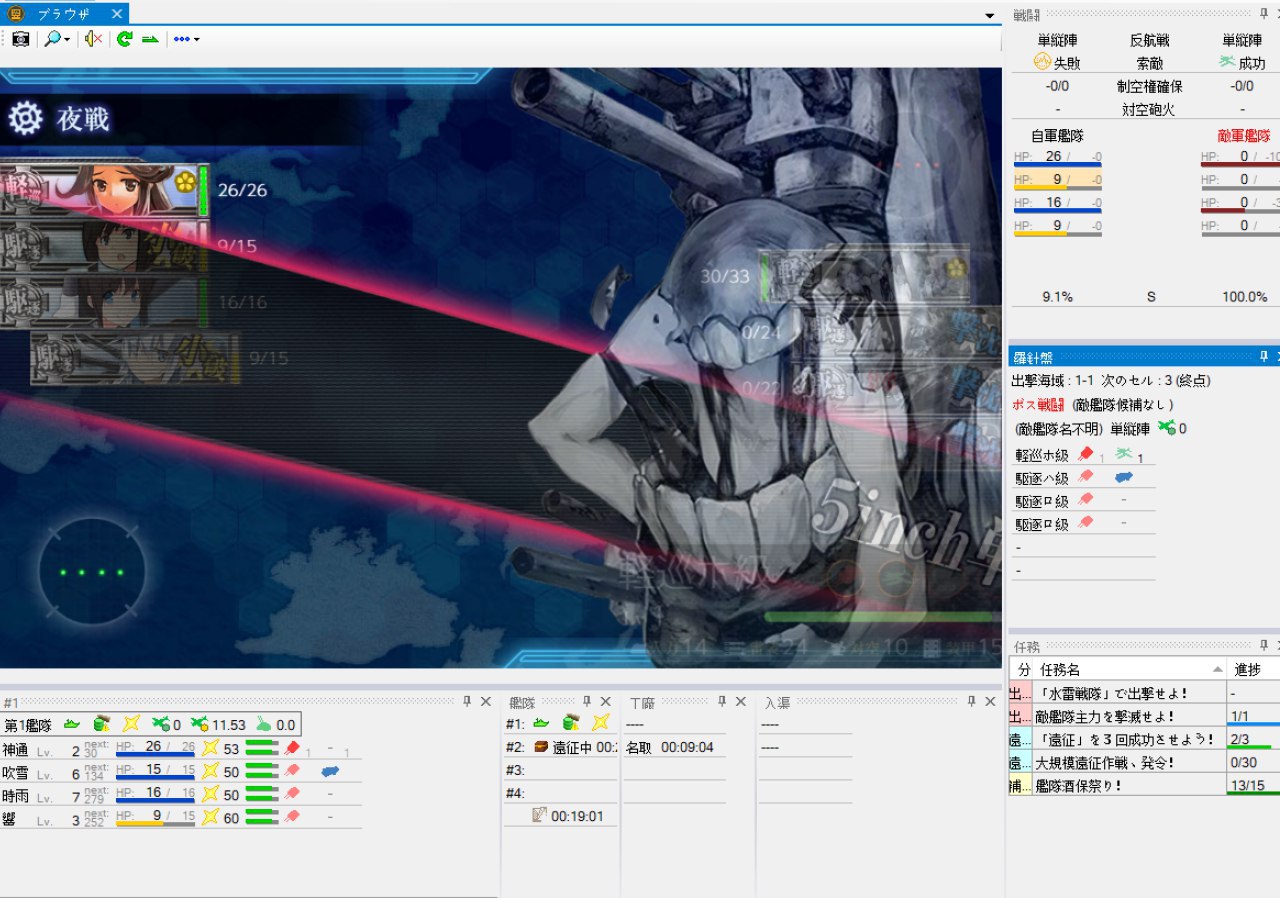Screen dimensions: 1280x898
Task: Click the green navigate arrow toolbar icon
Action: [x=150, y=39]
